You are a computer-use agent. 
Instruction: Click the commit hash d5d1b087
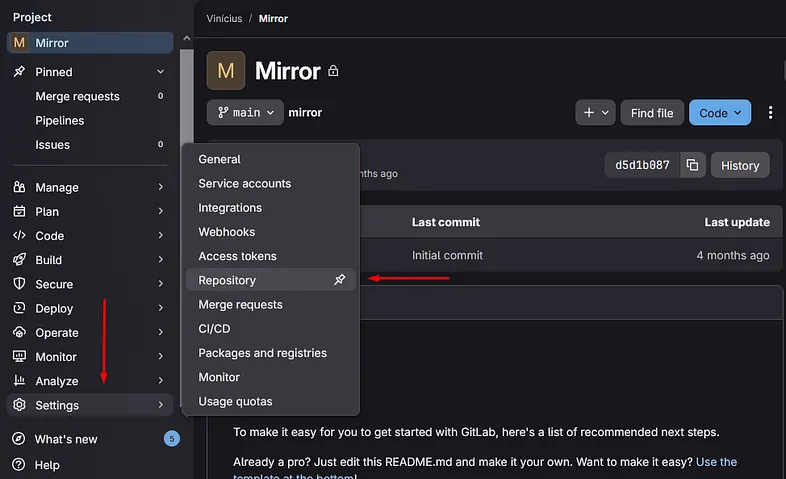click(642, 165)
